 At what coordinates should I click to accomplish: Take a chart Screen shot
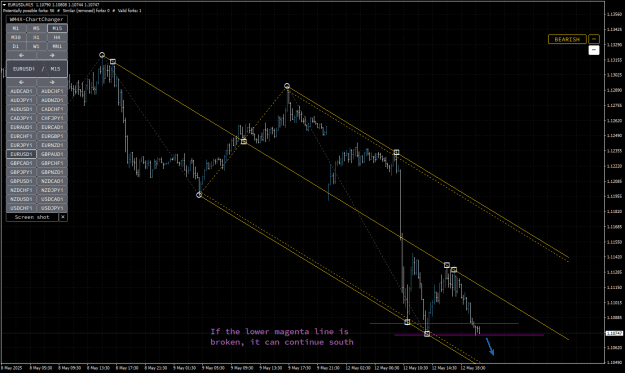point(32,217)
